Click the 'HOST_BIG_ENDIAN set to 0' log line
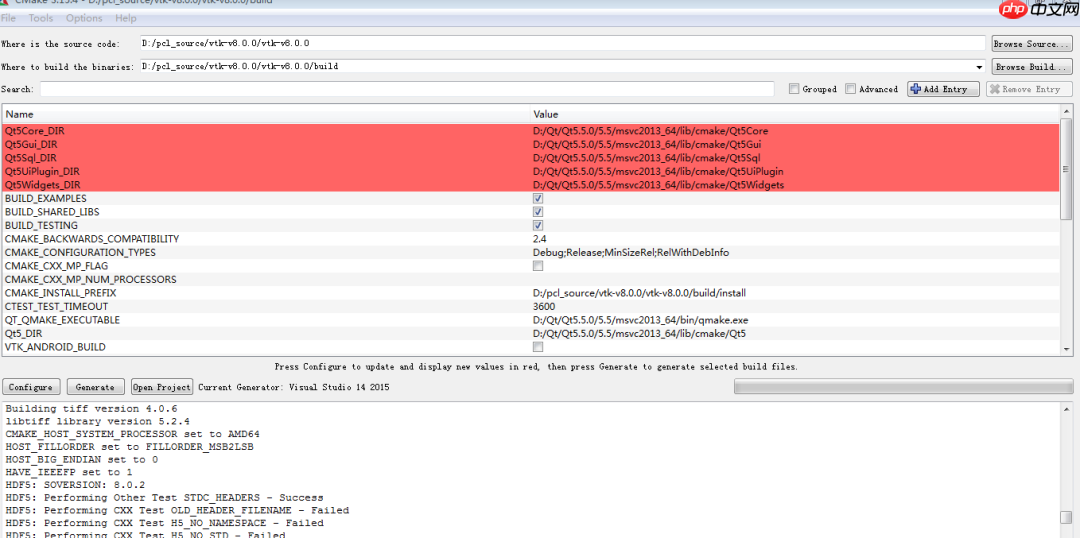Image resolution: width=1080 pixels, height=538 pixels. pos(82,459)
